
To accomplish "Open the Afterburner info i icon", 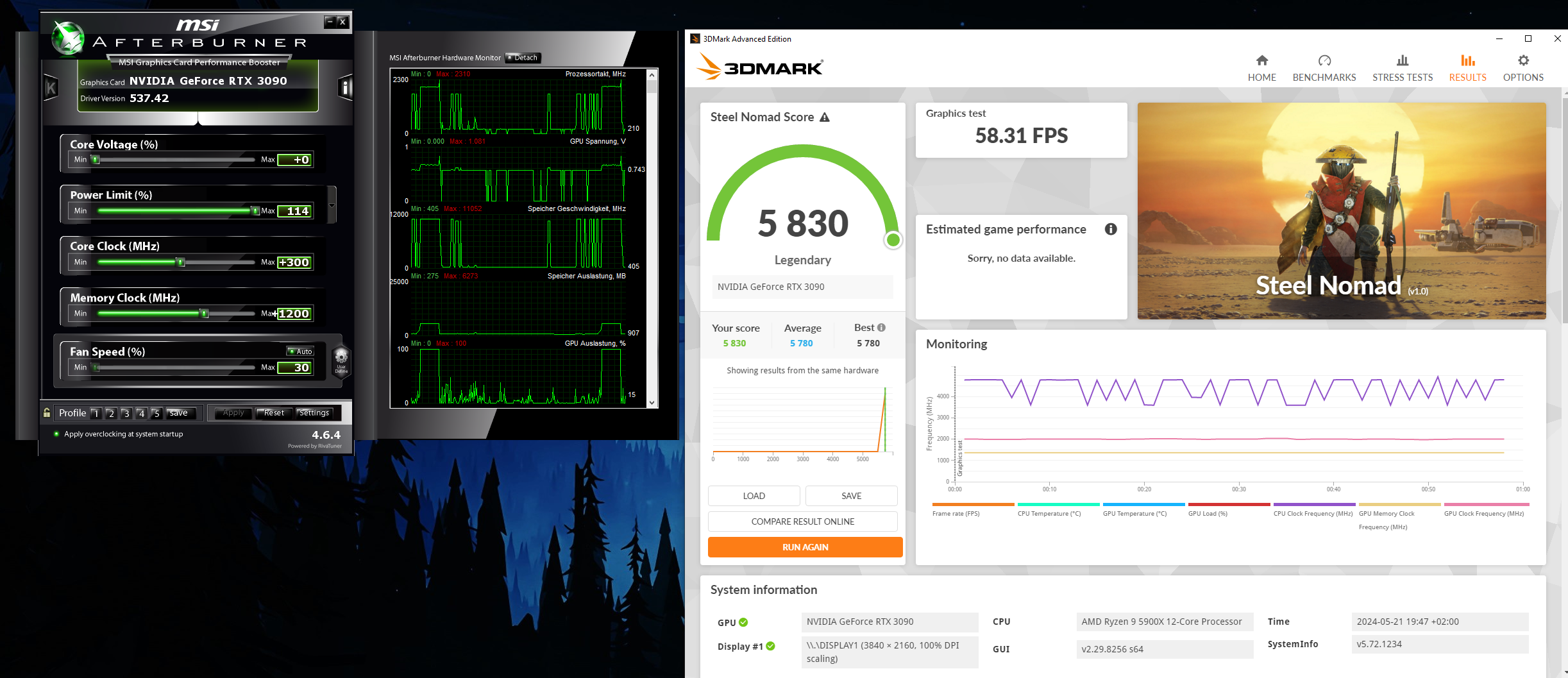I will click(x=345, y=87).
